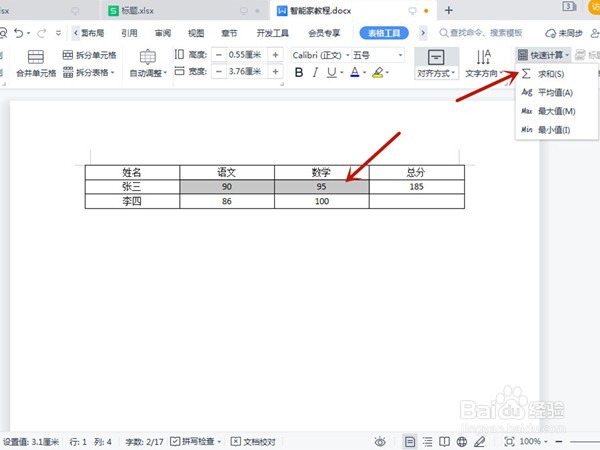Screen dimensions: 600x450
Task: Click Quick Calculate (快速计算) button
Action: point(543,55)
